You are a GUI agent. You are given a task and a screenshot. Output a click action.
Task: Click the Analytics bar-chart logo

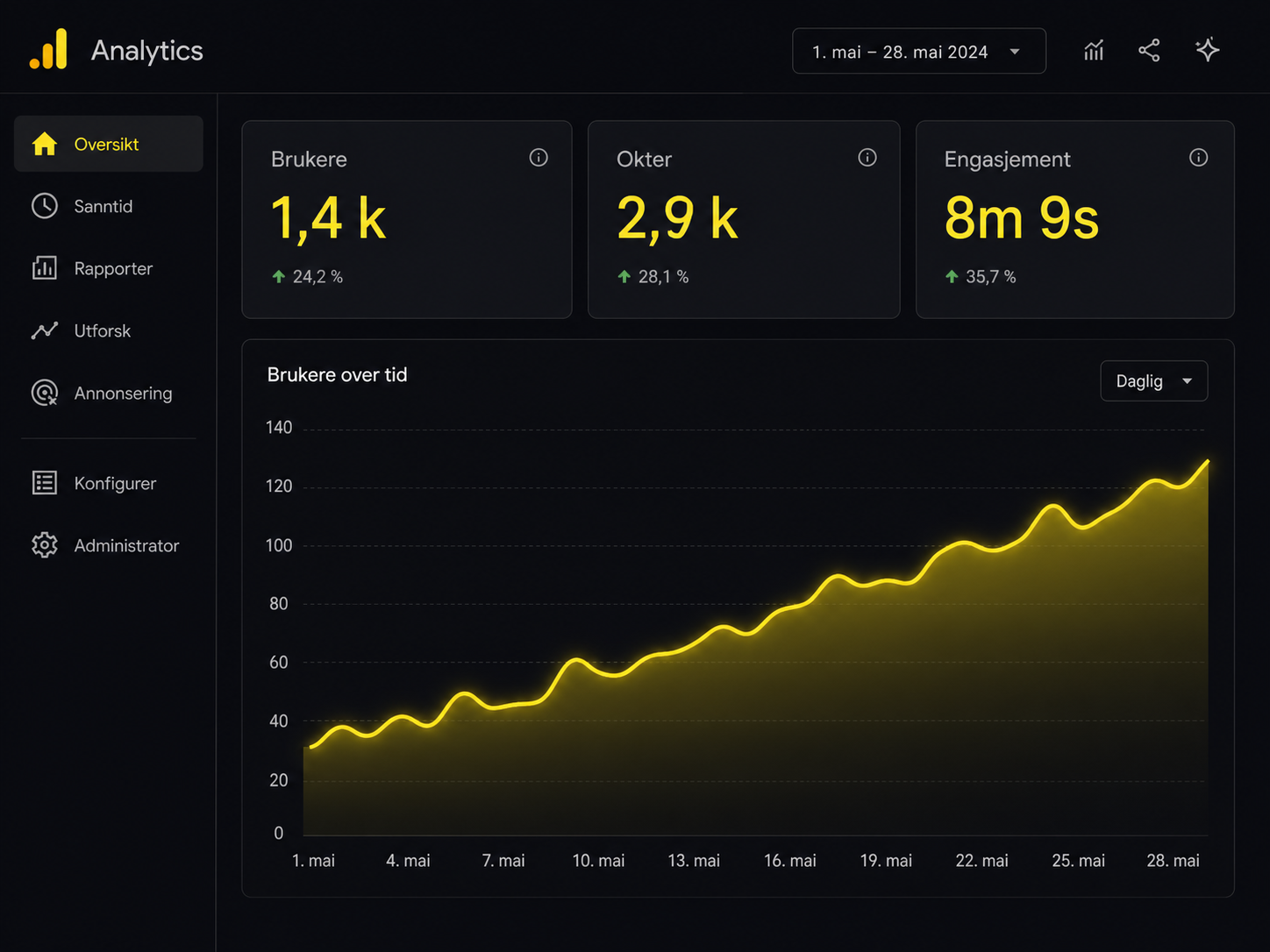(x=48, y=49)
